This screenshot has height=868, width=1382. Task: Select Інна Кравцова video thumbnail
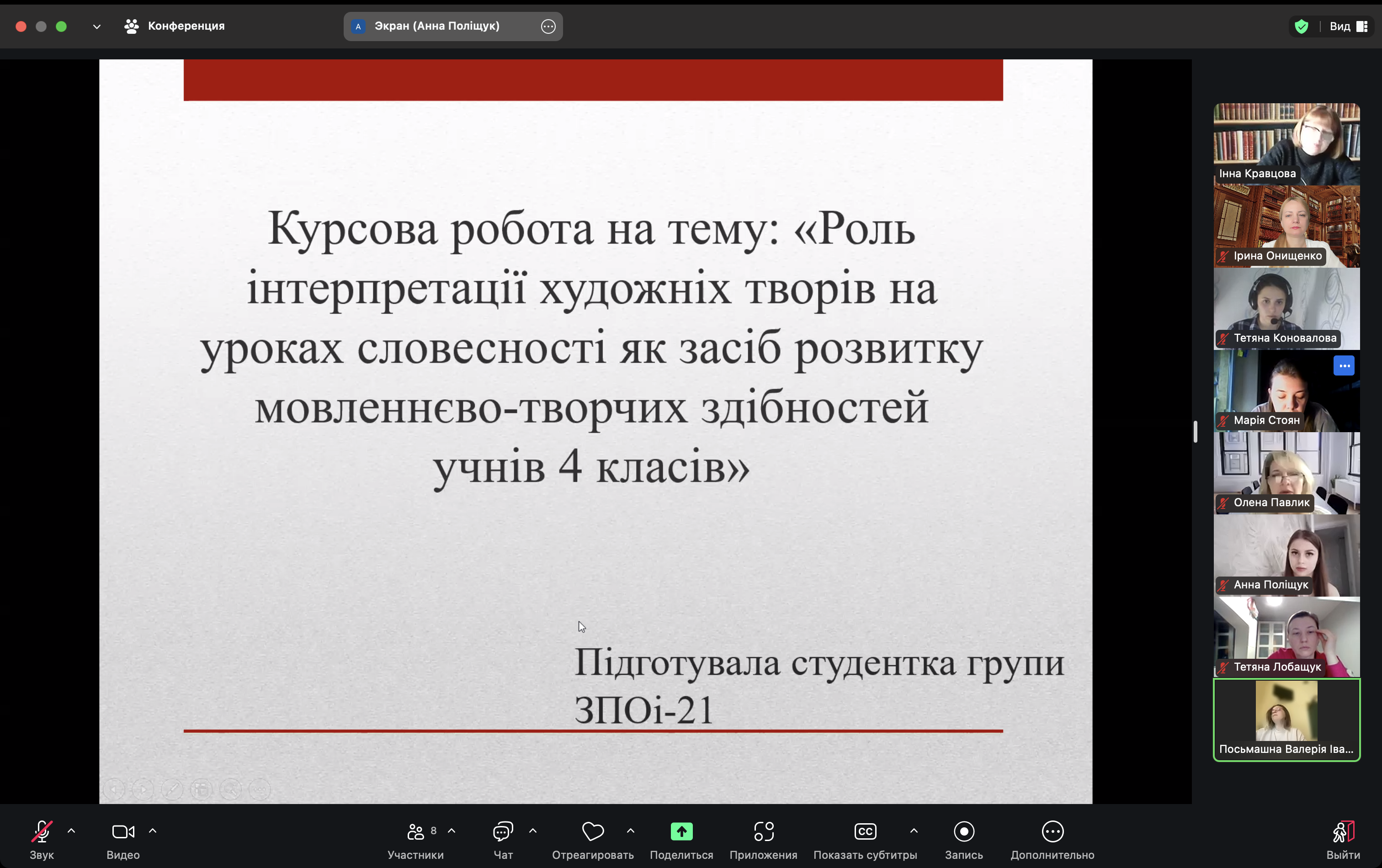(1286, 144)
